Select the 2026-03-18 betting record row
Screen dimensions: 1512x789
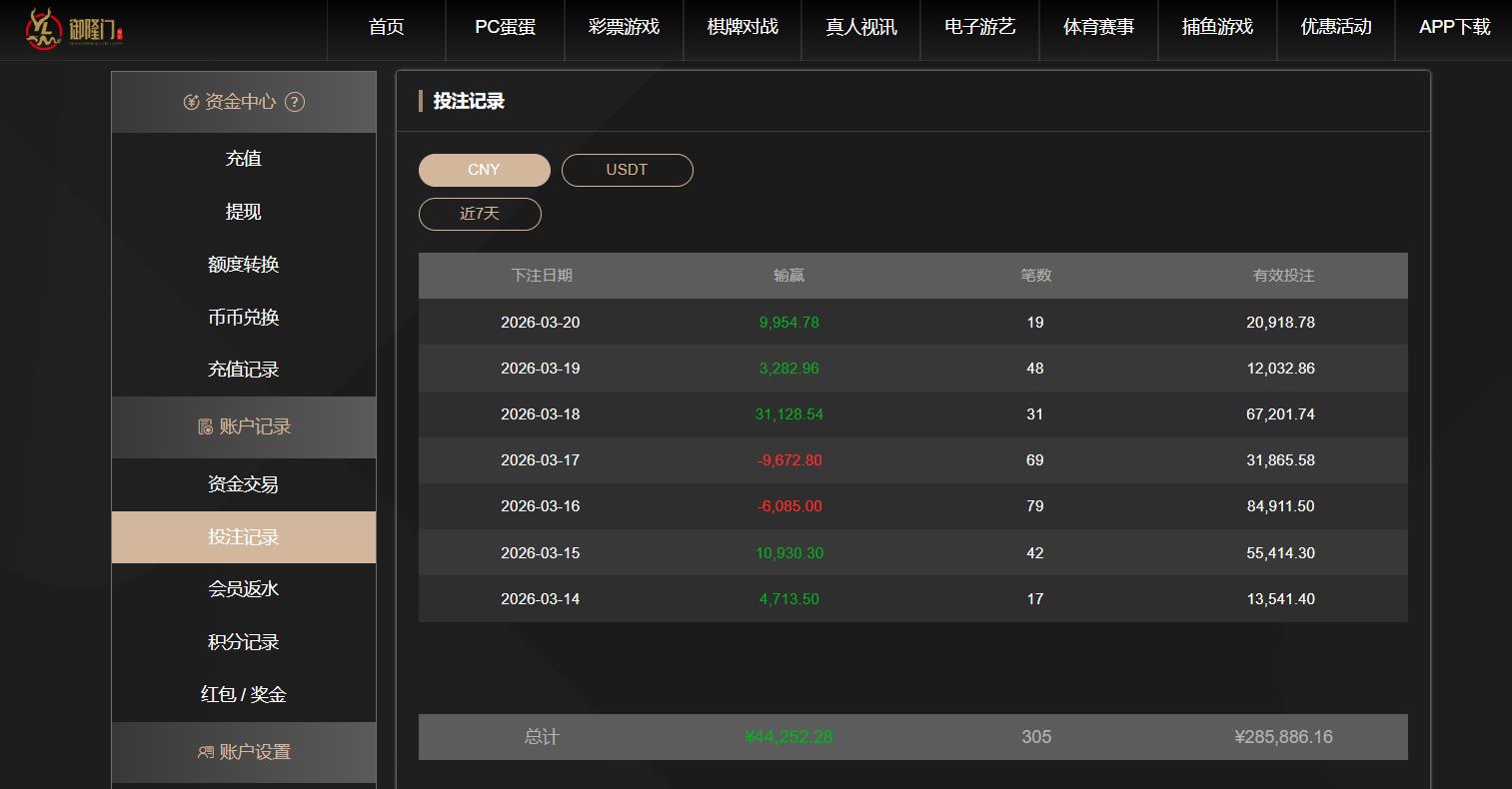912,414
